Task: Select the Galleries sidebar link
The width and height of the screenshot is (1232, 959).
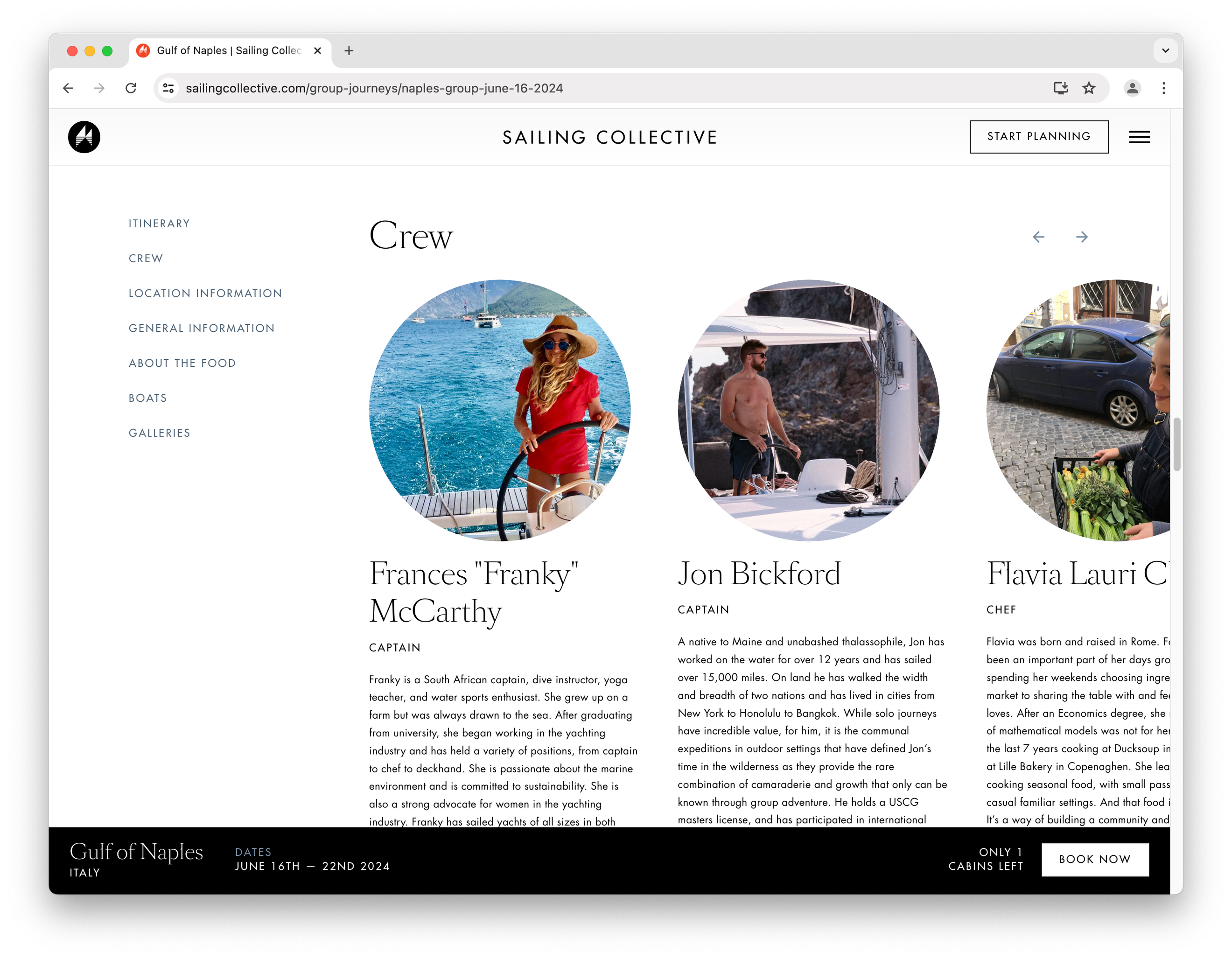Action: (x=160, y=433)
